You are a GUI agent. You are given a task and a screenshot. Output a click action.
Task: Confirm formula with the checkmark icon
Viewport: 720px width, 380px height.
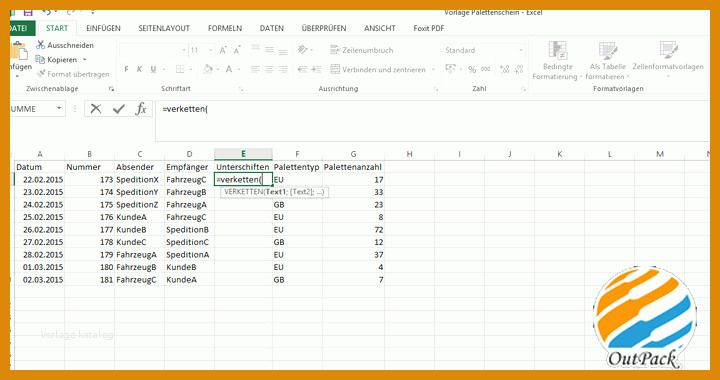[119, 109]
